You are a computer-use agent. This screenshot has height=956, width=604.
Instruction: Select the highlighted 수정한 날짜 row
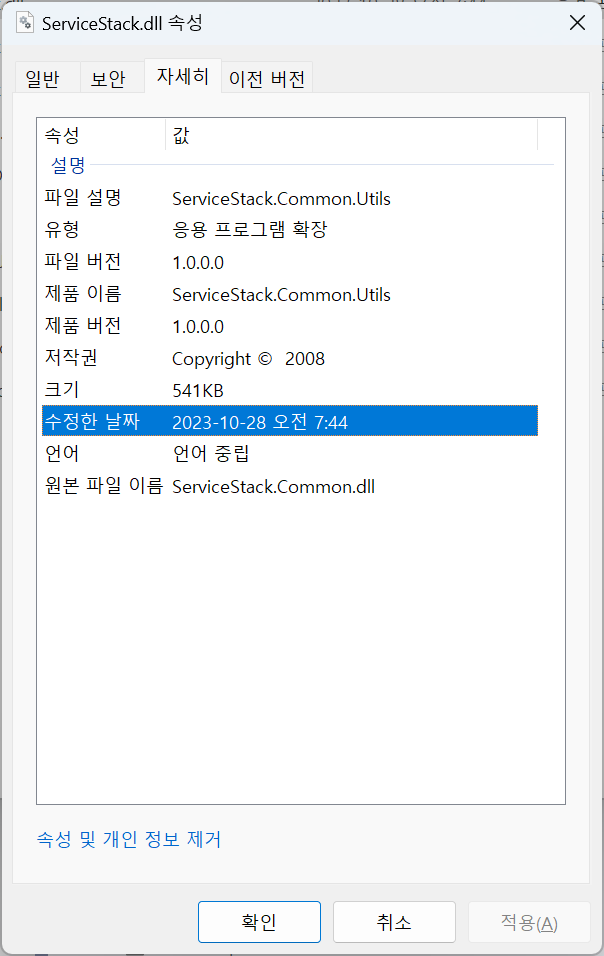(290, 421)
